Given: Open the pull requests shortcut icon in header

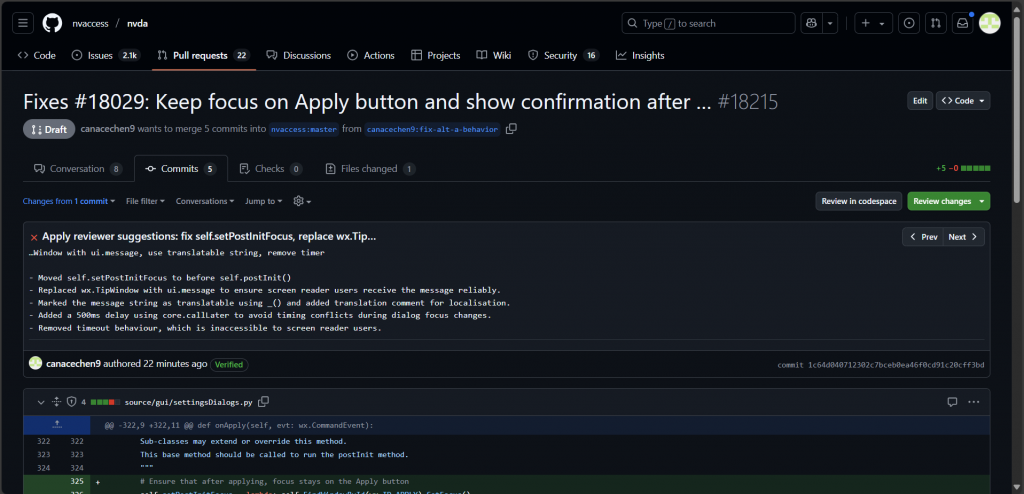Looking at the screenshot, I should (x=935, y=23).
